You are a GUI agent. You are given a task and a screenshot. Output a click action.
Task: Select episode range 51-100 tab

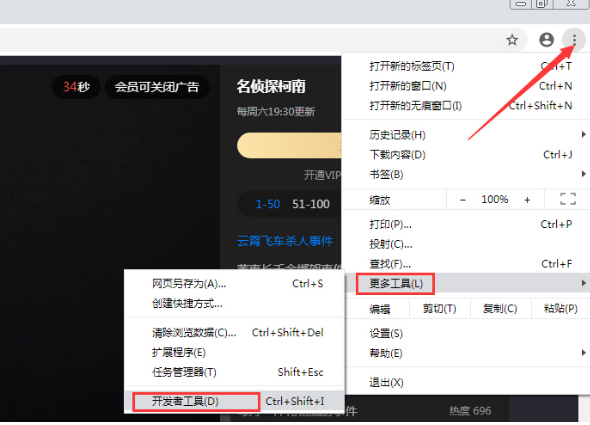[311, 204]
